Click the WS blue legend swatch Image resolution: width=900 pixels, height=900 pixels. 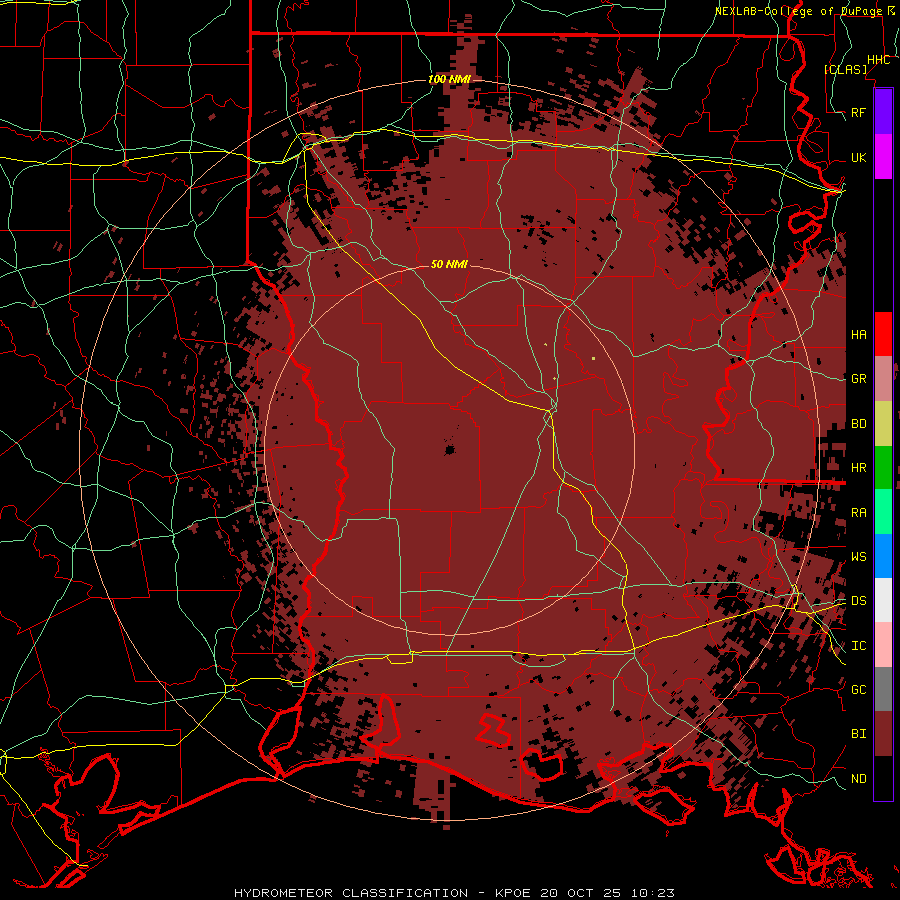pos(883,556)
